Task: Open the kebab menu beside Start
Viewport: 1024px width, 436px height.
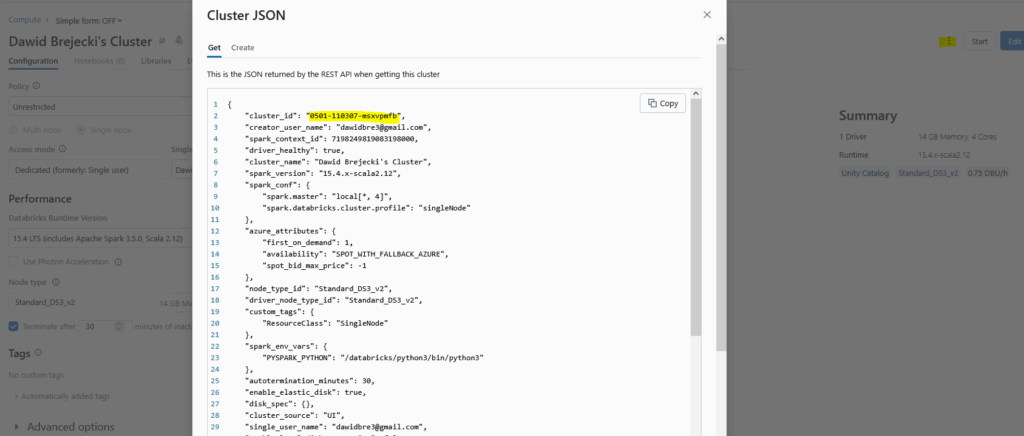Action: click(948, 41)
